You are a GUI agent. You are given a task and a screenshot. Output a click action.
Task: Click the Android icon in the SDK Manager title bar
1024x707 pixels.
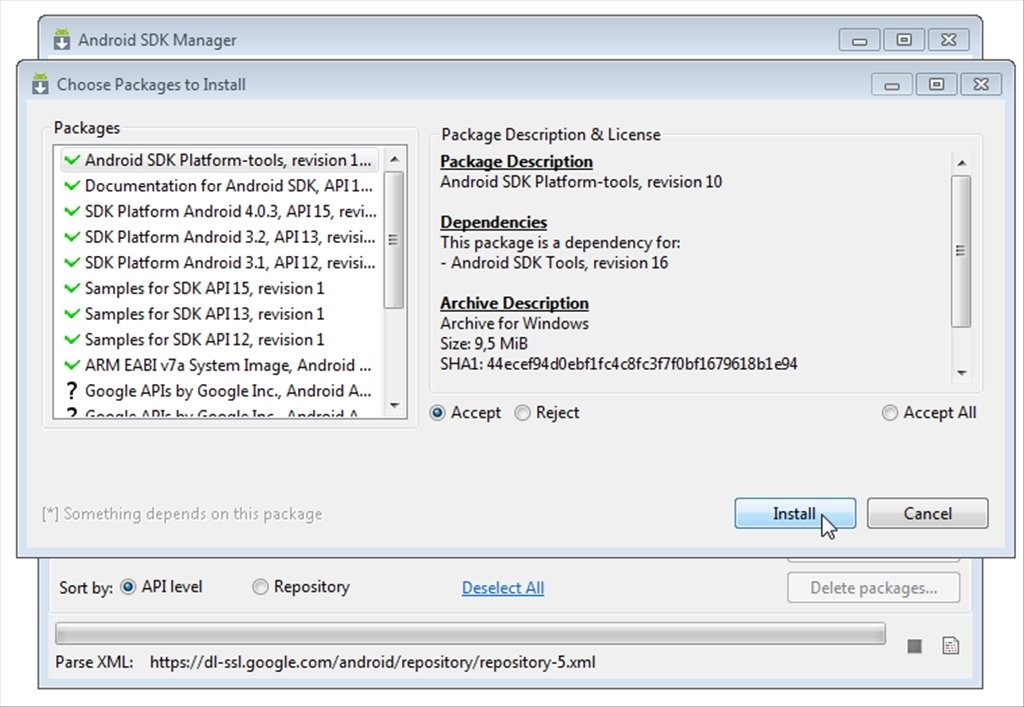coord(61,40)
